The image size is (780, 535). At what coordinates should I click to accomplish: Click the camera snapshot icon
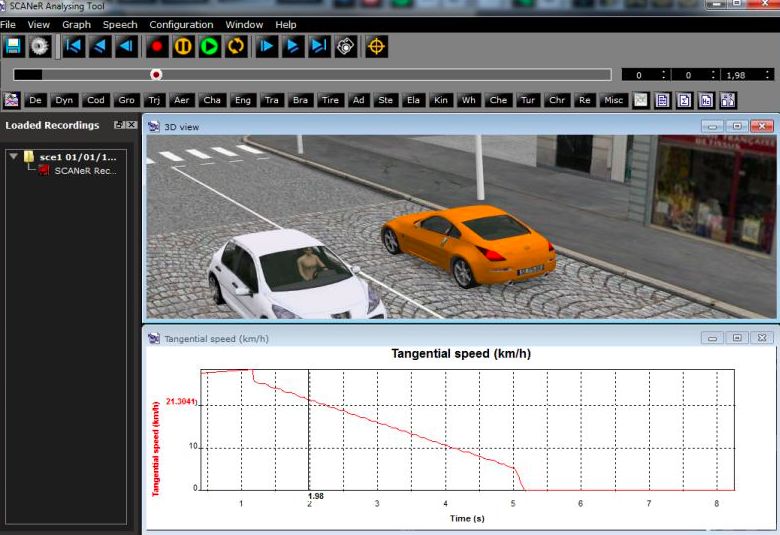tap(346, 46)
